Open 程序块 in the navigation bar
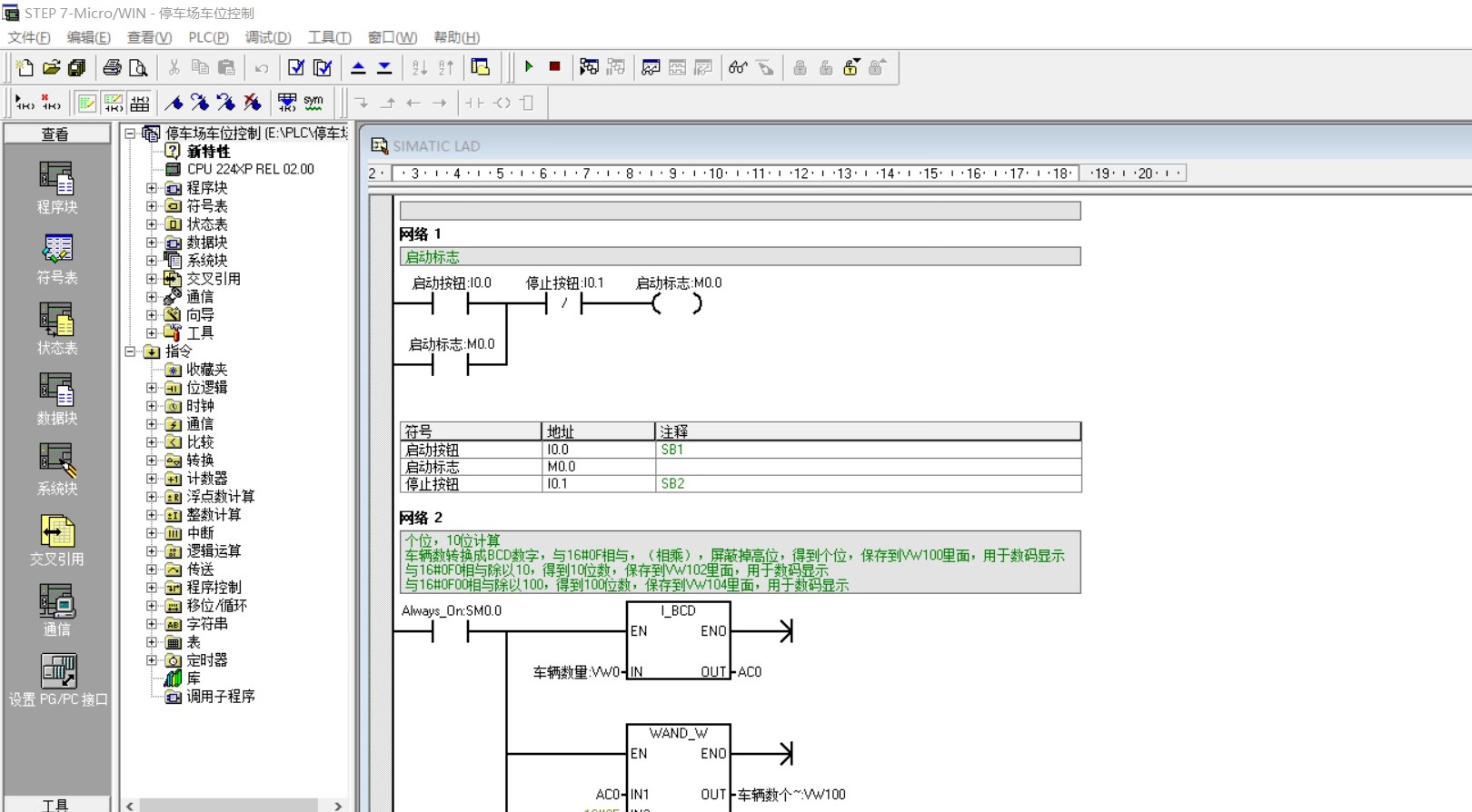 click(56, 188)
